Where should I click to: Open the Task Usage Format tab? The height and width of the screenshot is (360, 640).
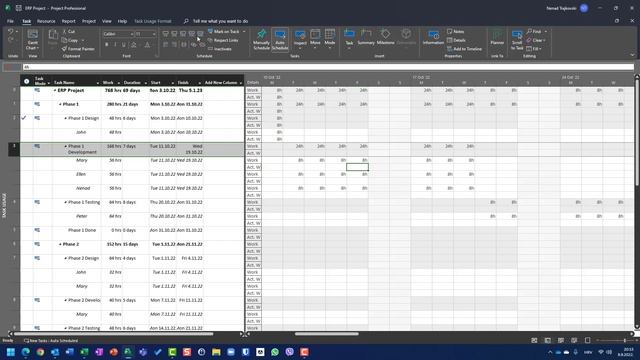point(153,21)
